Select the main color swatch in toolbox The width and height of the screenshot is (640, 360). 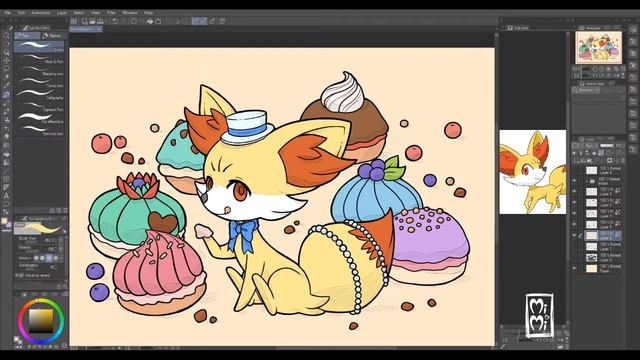(x=4, y=221)
